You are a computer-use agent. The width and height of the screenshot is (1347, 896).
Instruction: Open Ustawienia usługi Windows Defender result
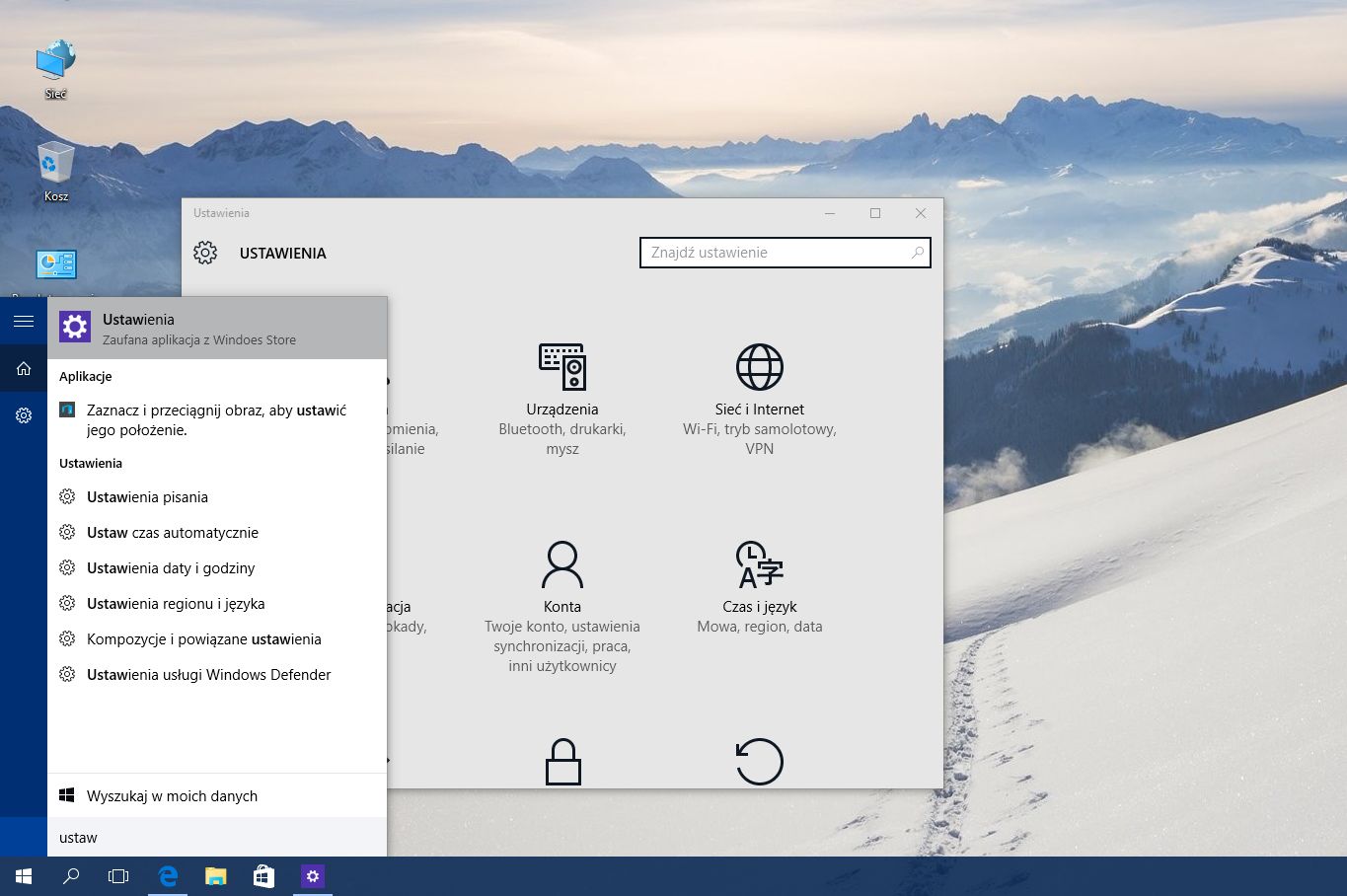(217, 675)
